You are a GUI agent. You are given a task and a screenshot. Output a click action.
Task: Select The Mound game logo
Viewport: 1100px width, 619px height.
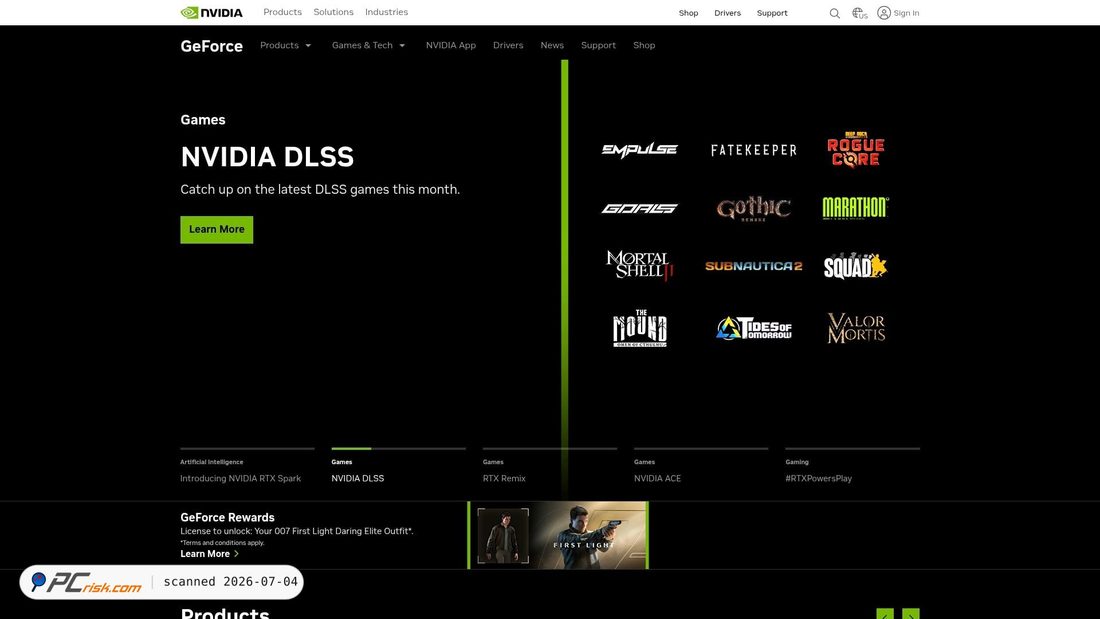(x=639, y=328)
